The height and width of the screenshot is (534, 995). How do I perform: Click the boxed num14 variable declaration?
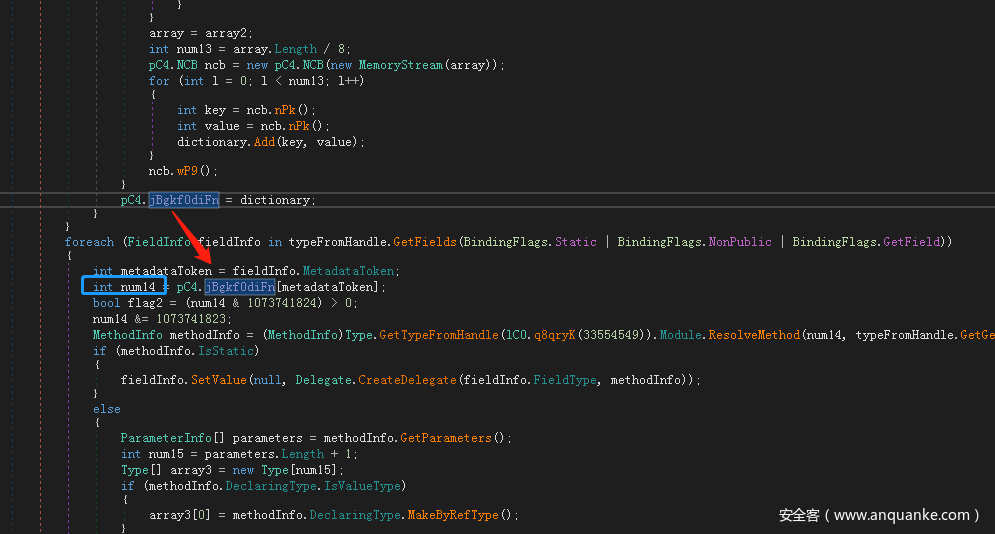[119, 287]
